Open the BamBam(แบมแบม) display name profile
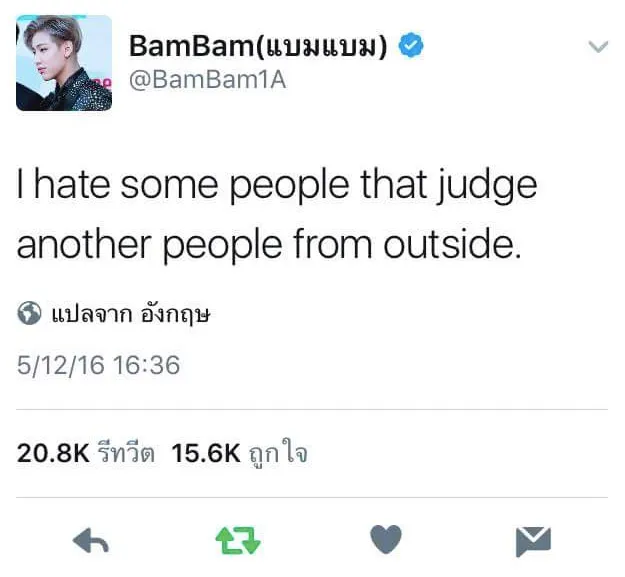The height and width of the screenshot is (577, 625). tap(258, 46)
